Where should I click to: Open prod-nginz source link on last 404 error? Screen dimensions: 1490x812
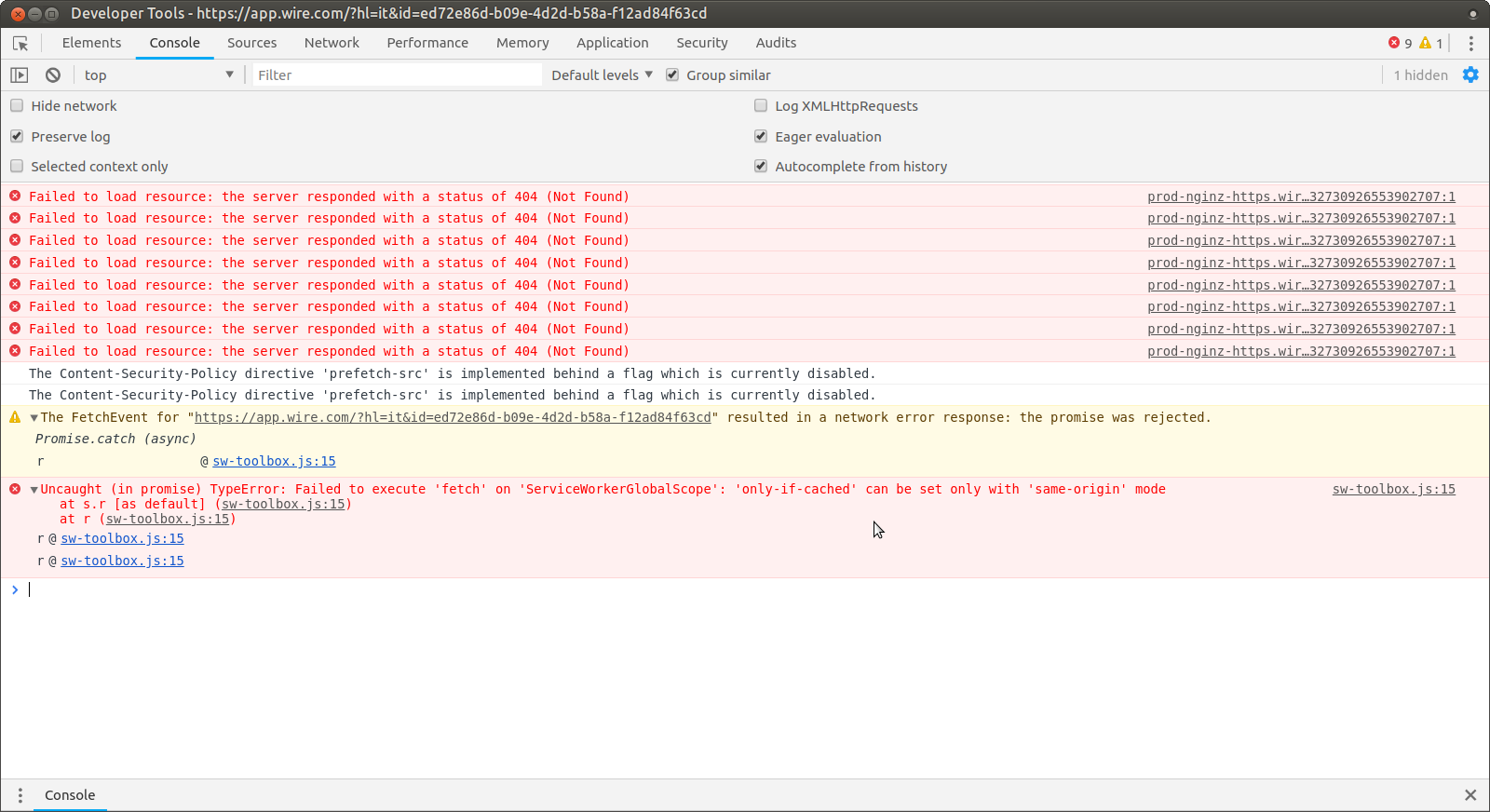1301,352
